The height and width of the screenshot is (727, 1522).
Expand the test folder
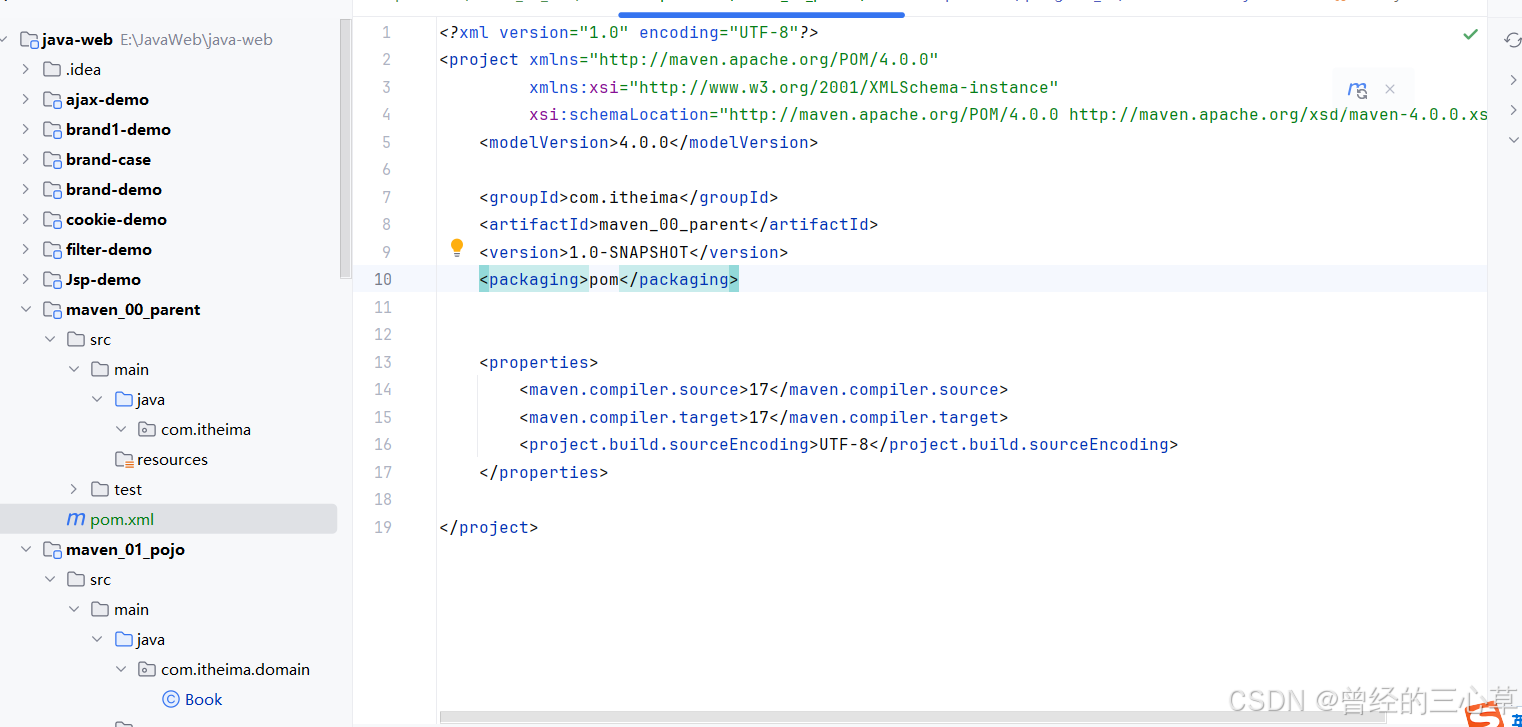74,489
